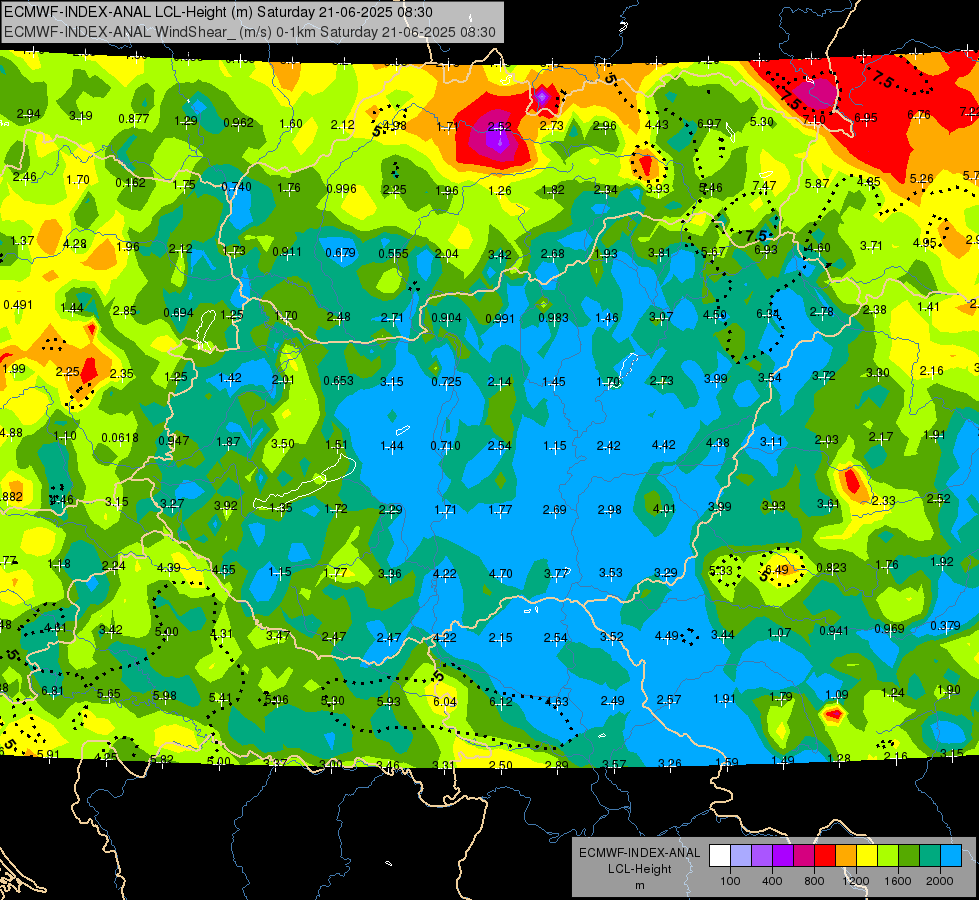The image size is (979, 900).
Task: Click the wind shear value 6.81
Action: 52,691
